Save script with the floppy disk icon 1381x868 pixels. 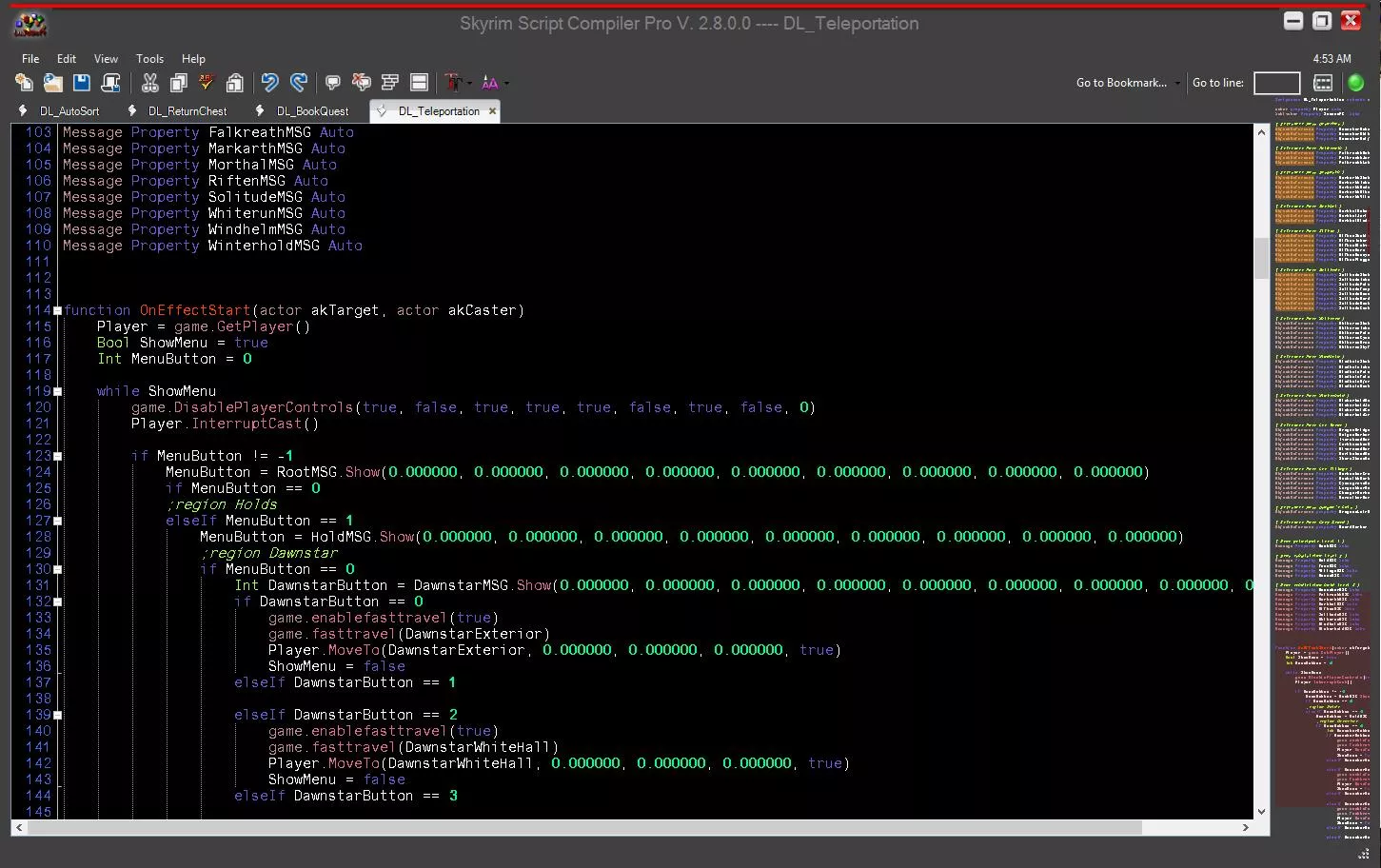(82, 83)
